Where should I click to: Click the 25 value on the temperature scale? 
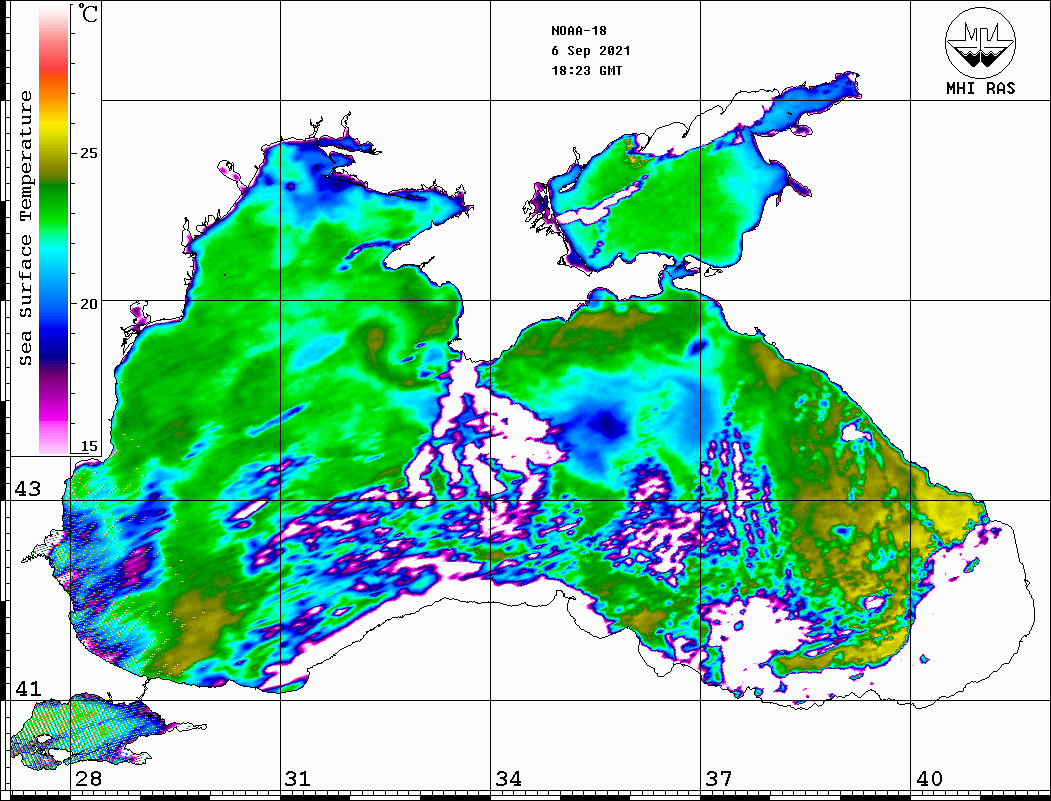click(x=88, y=153)
